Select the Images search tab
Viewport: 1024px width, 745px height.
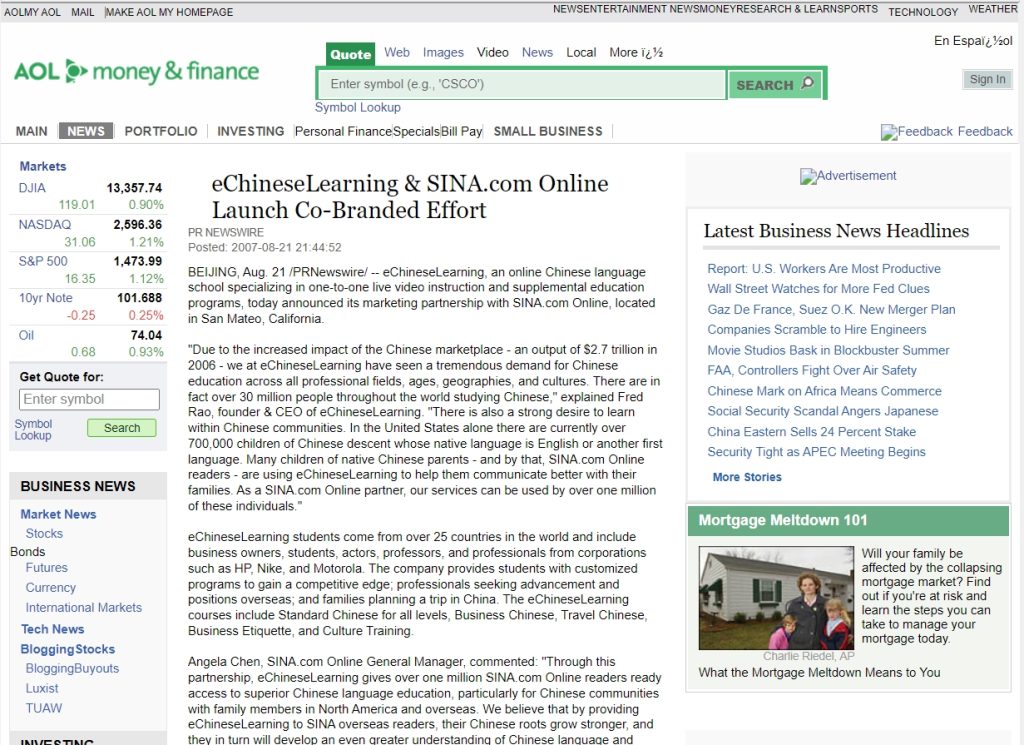443,52
